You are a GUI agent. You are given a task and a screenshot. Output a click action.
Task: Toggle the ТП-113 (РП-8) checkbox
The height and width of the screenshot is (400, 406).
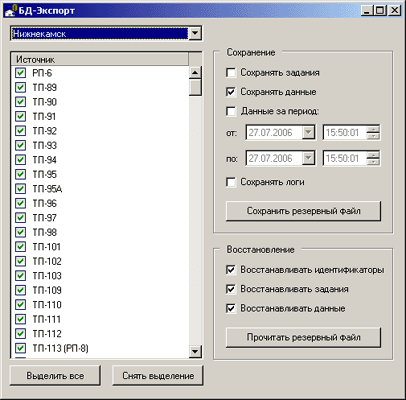point(20,348)
